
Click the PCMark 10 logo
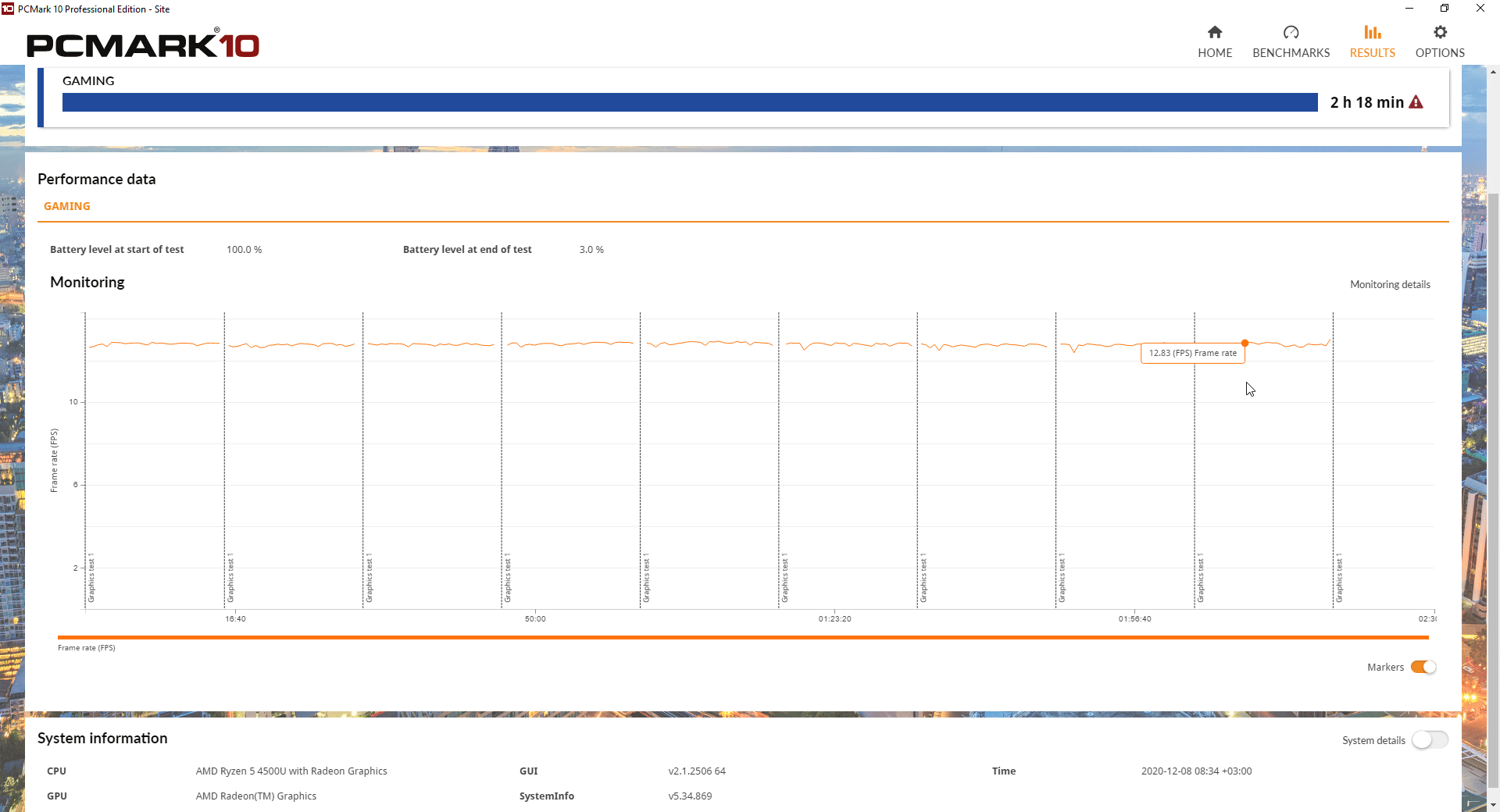[143, 44]
